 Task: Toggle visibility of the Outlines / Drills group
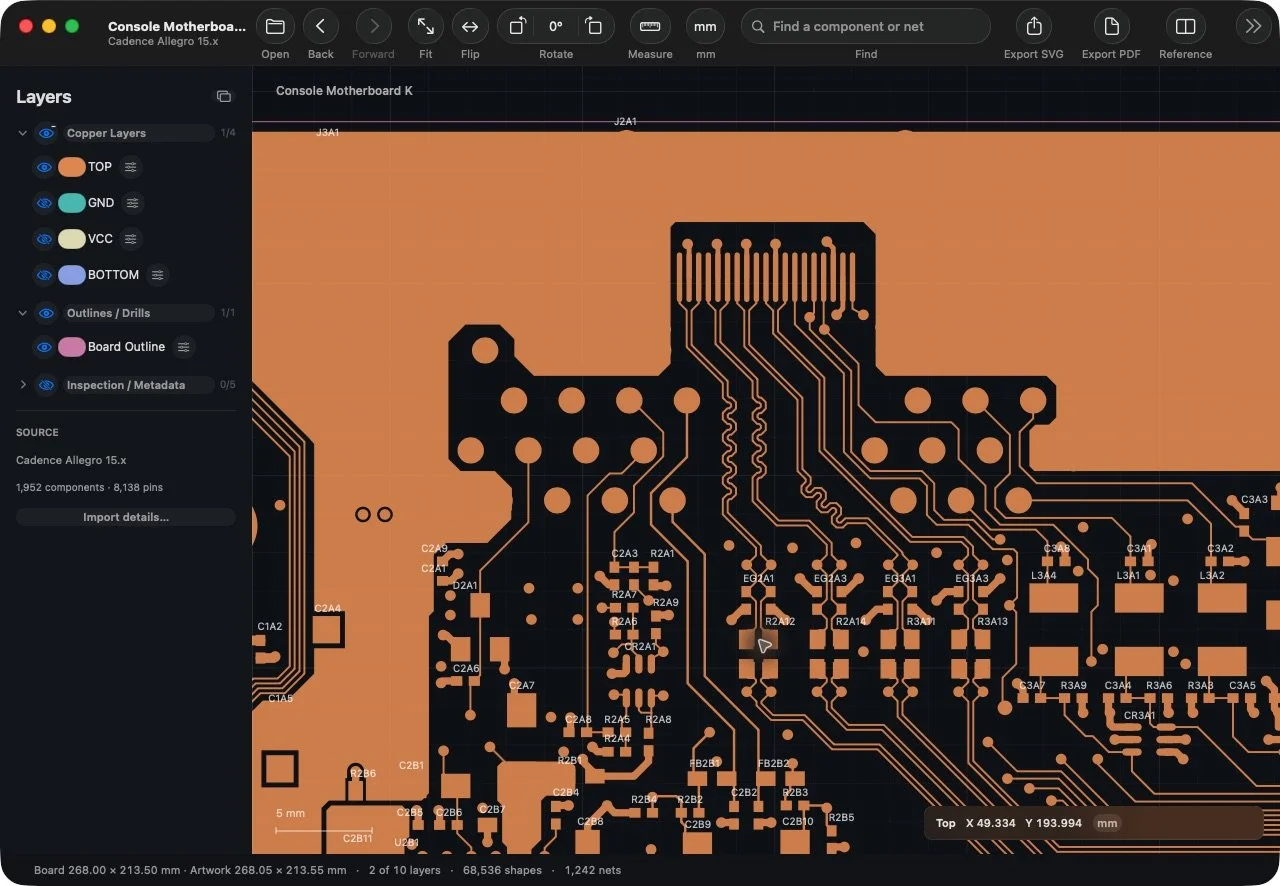46,313
